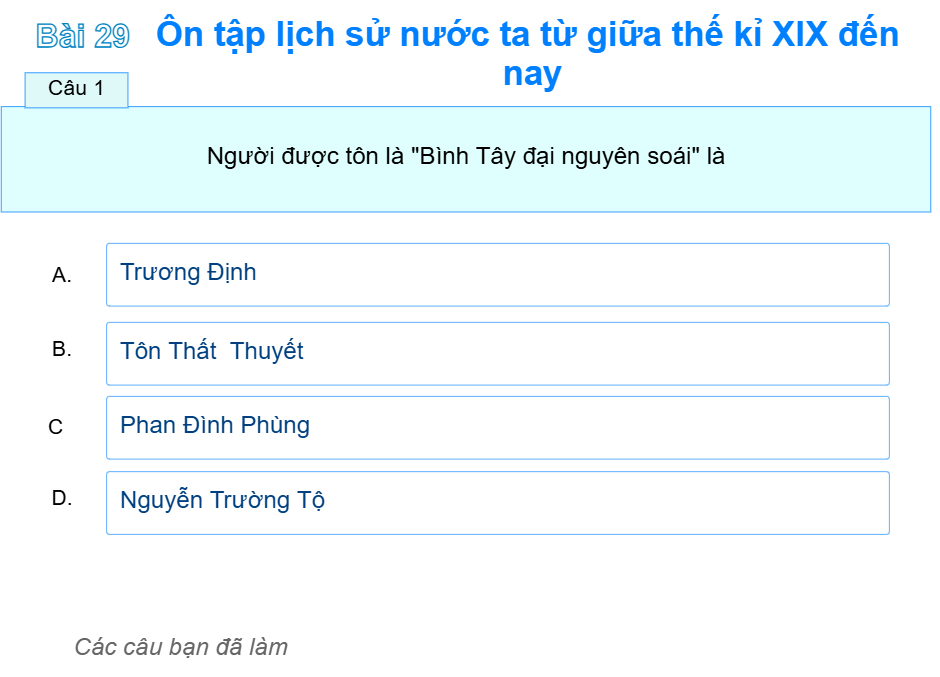Viewport: 940px width, 677px height.
Task: Click the letter label "A."
Action: coord(62,273)
